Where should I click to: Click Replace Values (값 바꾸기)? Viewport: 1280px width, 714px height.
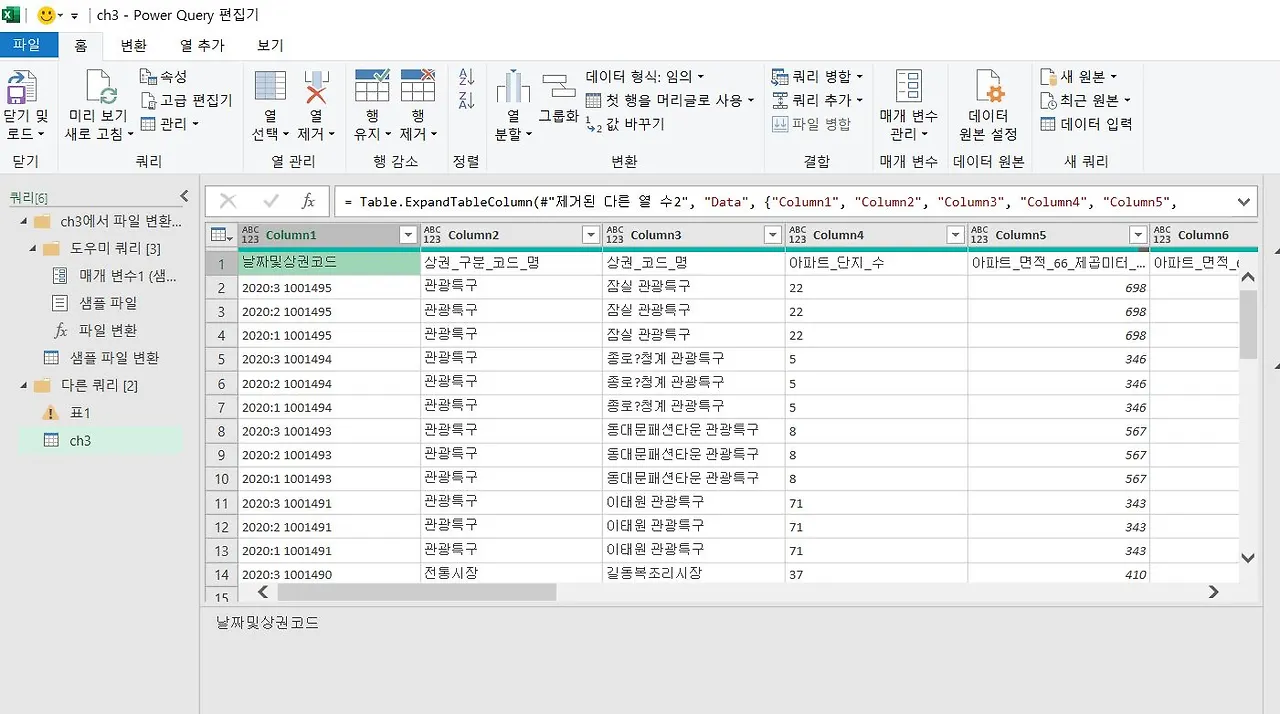tap(625, 124)
